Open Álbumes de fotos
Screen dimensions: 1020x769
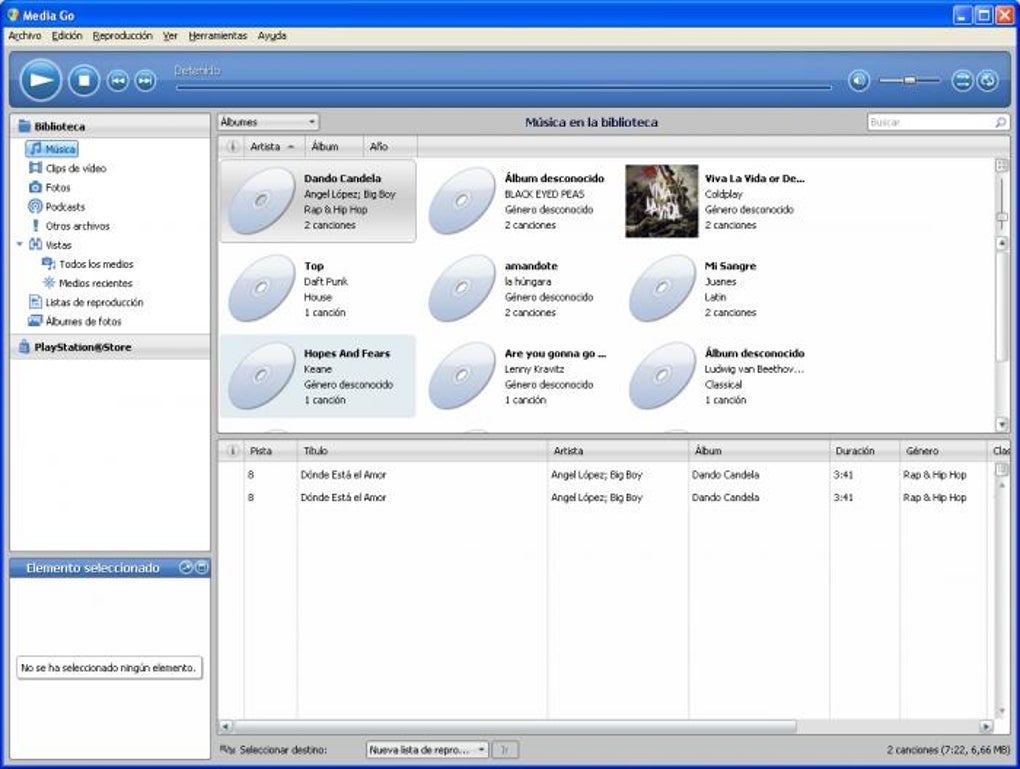pos(75,321)
